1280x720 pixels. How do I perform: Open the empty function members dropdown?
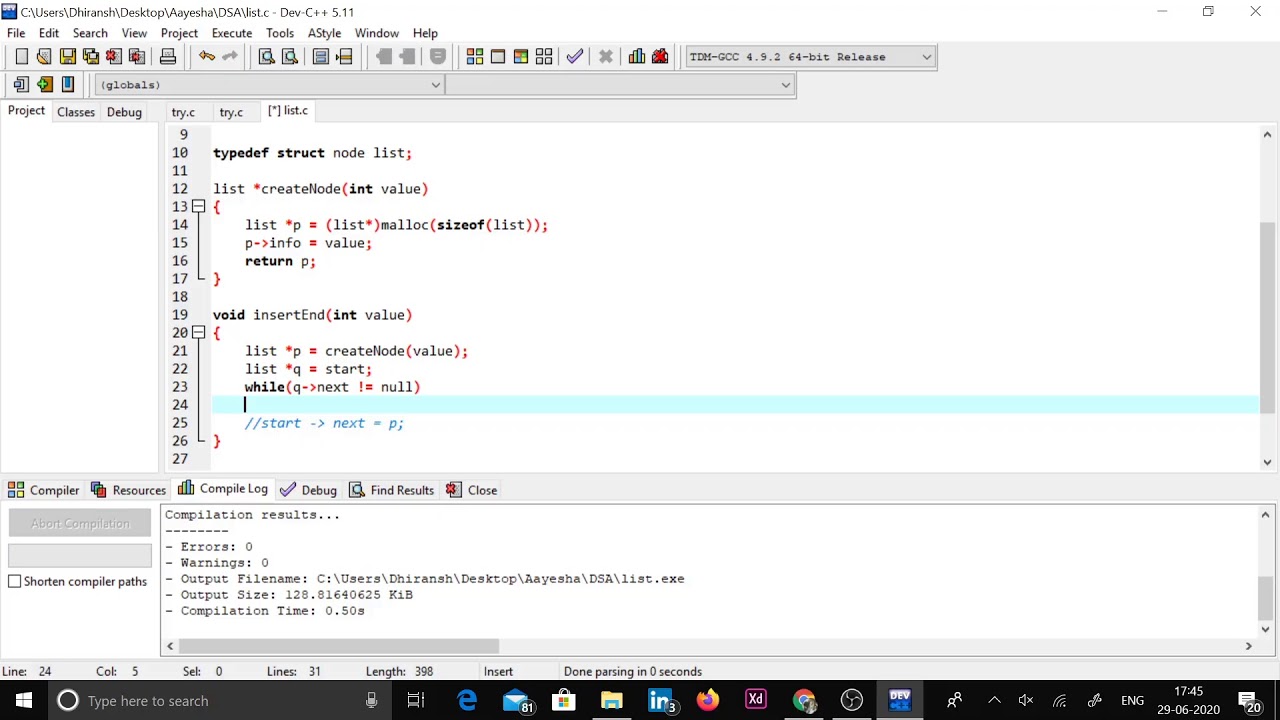coord(620,85)
